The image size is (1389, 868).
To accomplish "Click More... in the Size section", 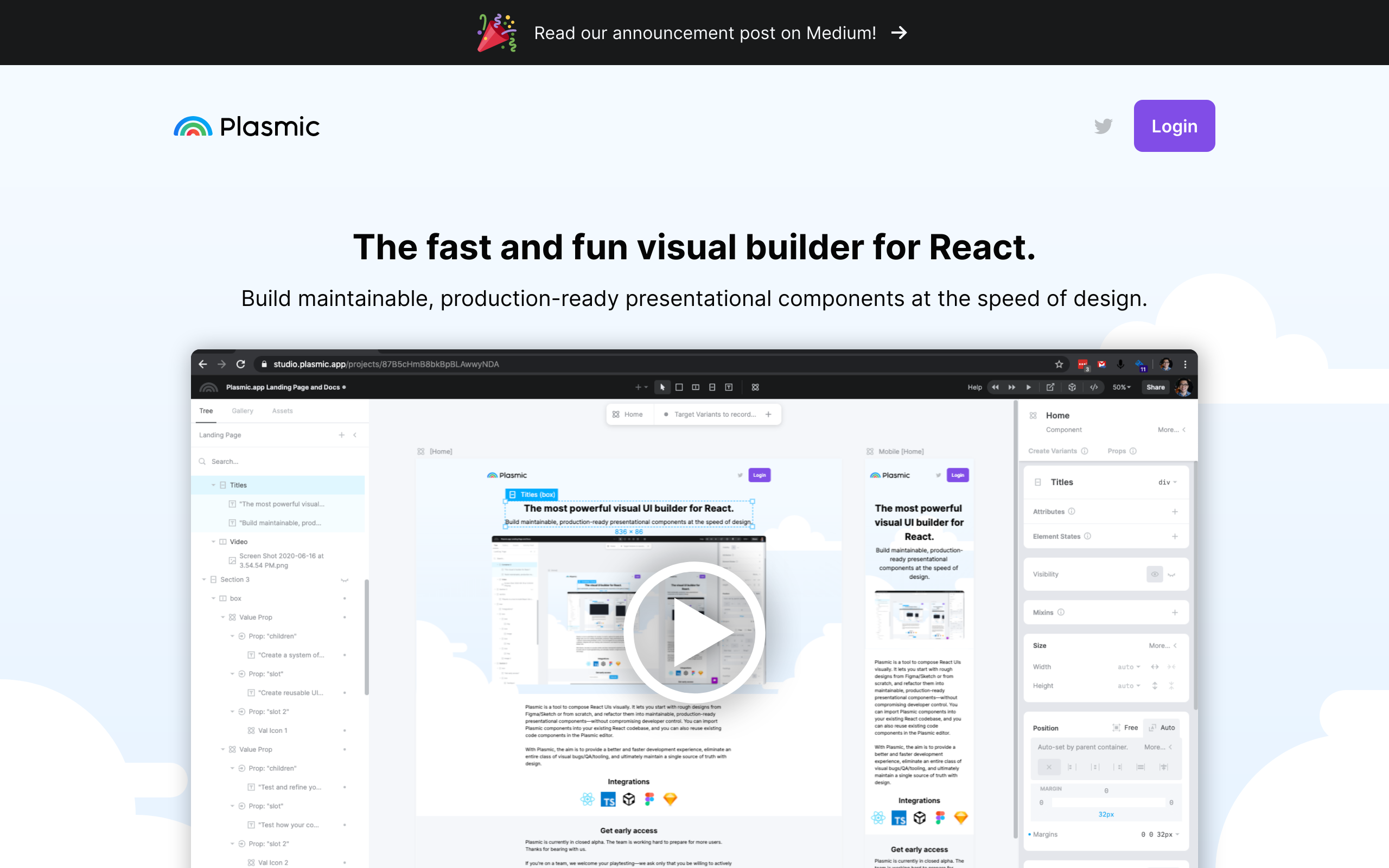I will [x=1162, y=646].
